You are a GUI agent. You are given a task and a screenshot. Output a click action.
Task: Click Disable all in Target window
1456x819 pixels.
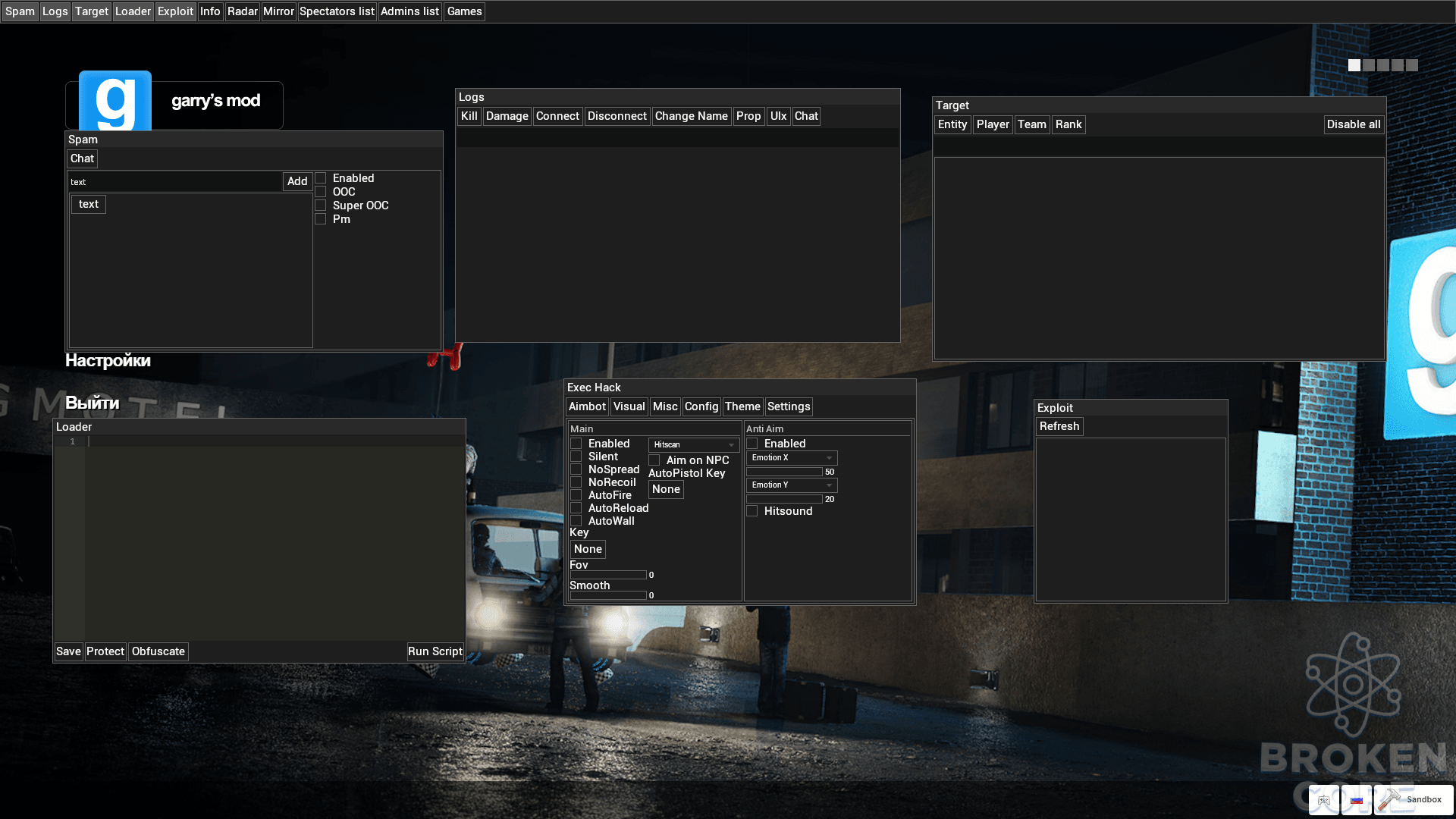tap(1354, 124)
